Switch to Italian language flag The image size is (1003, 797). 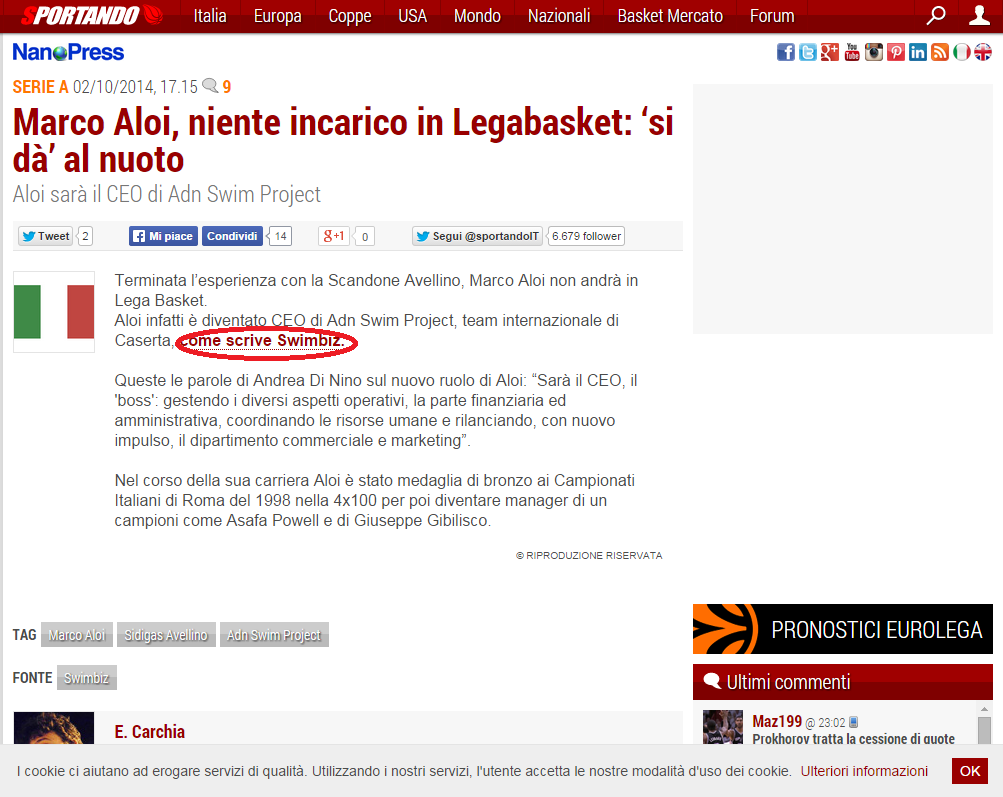click(x=961, y=52)
